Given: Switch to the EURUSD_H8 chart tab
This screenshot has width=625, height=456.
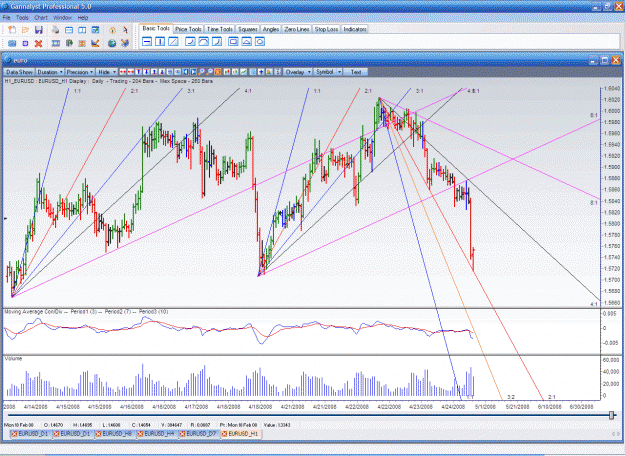Looking at the screenshot, I should tap(115, 434).
